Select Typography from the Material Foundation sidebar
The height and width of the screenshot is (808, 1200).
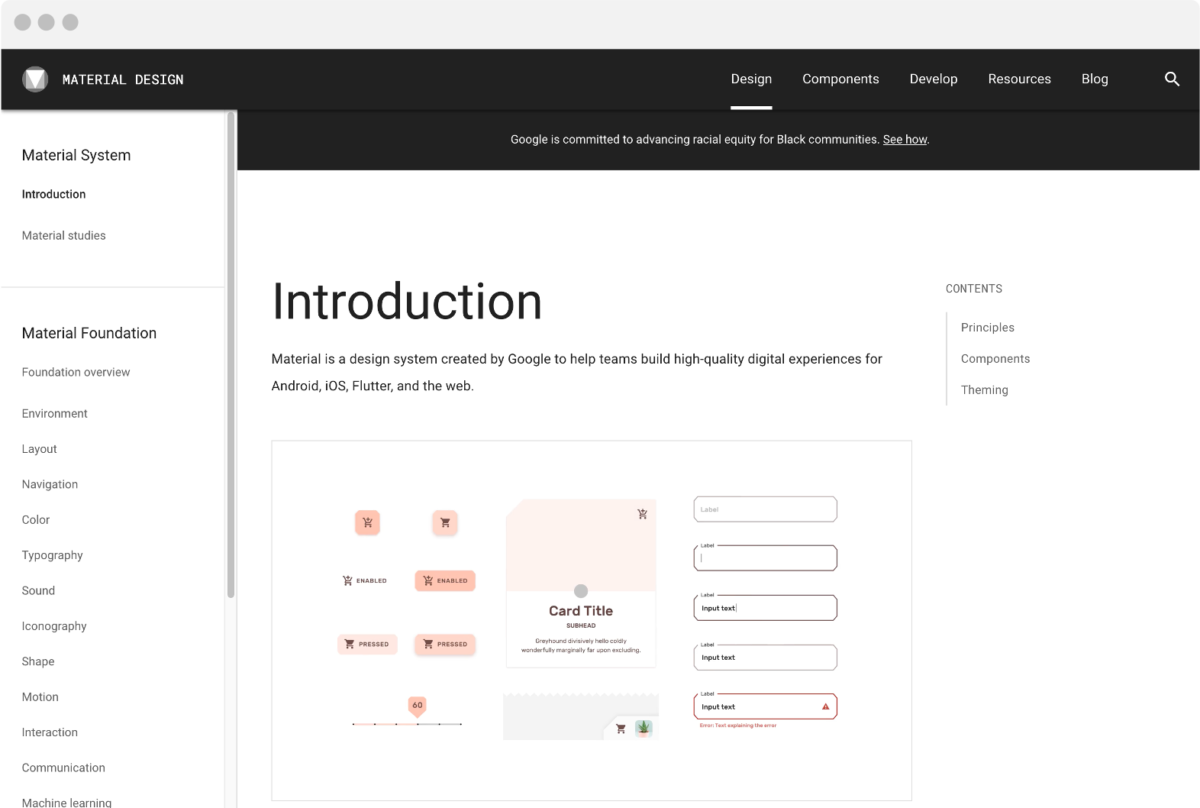pos(52,555)
